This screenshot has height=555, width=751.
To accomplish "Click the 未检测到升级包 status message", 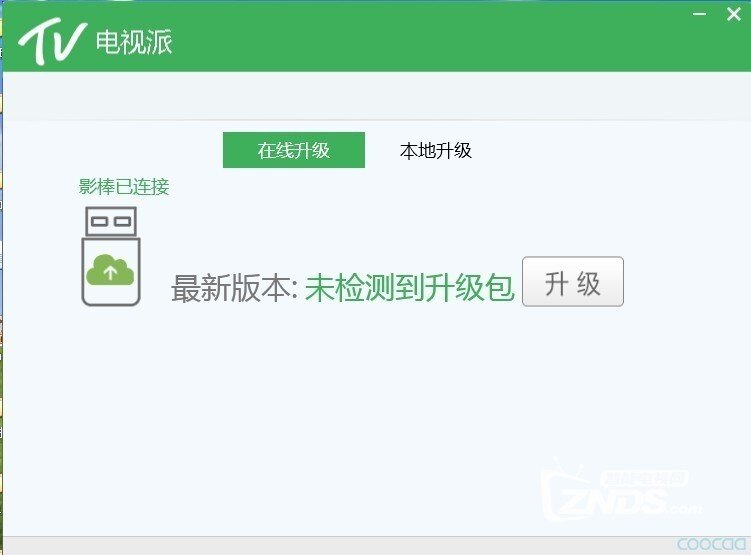I will coord(409,288).
